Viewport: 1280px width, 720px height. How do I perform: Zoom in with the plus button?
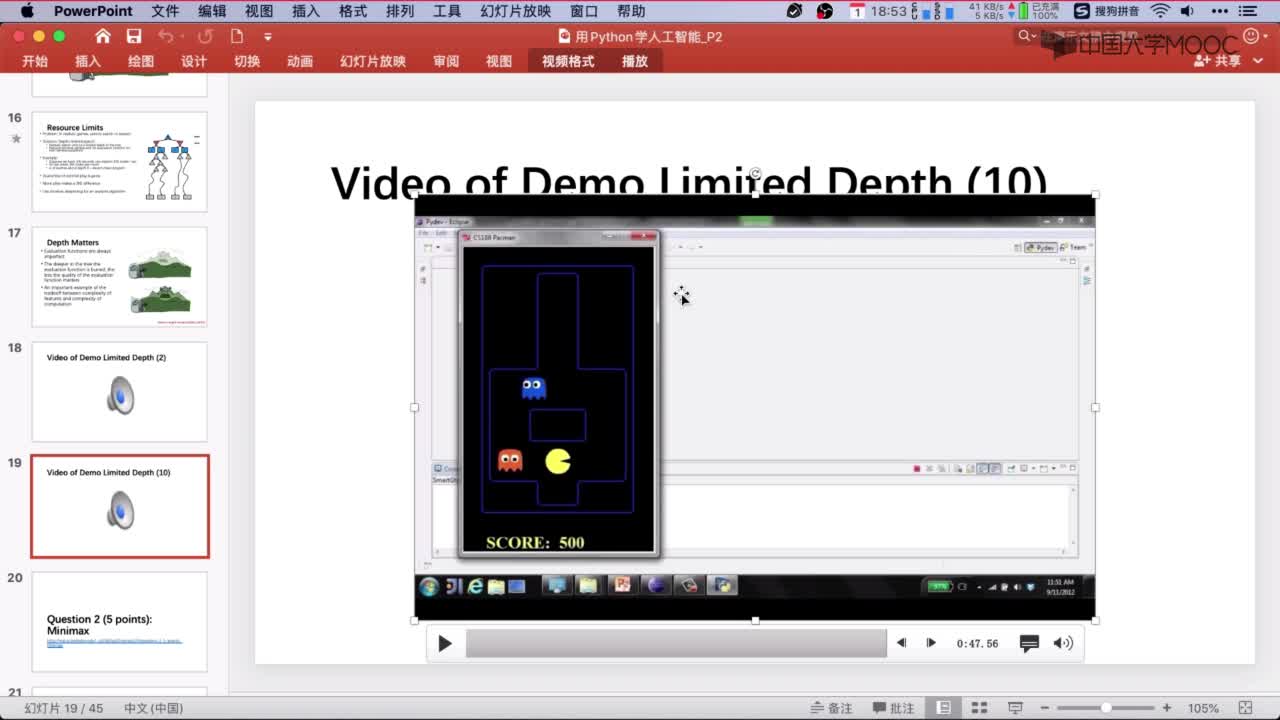(1167, 707)
